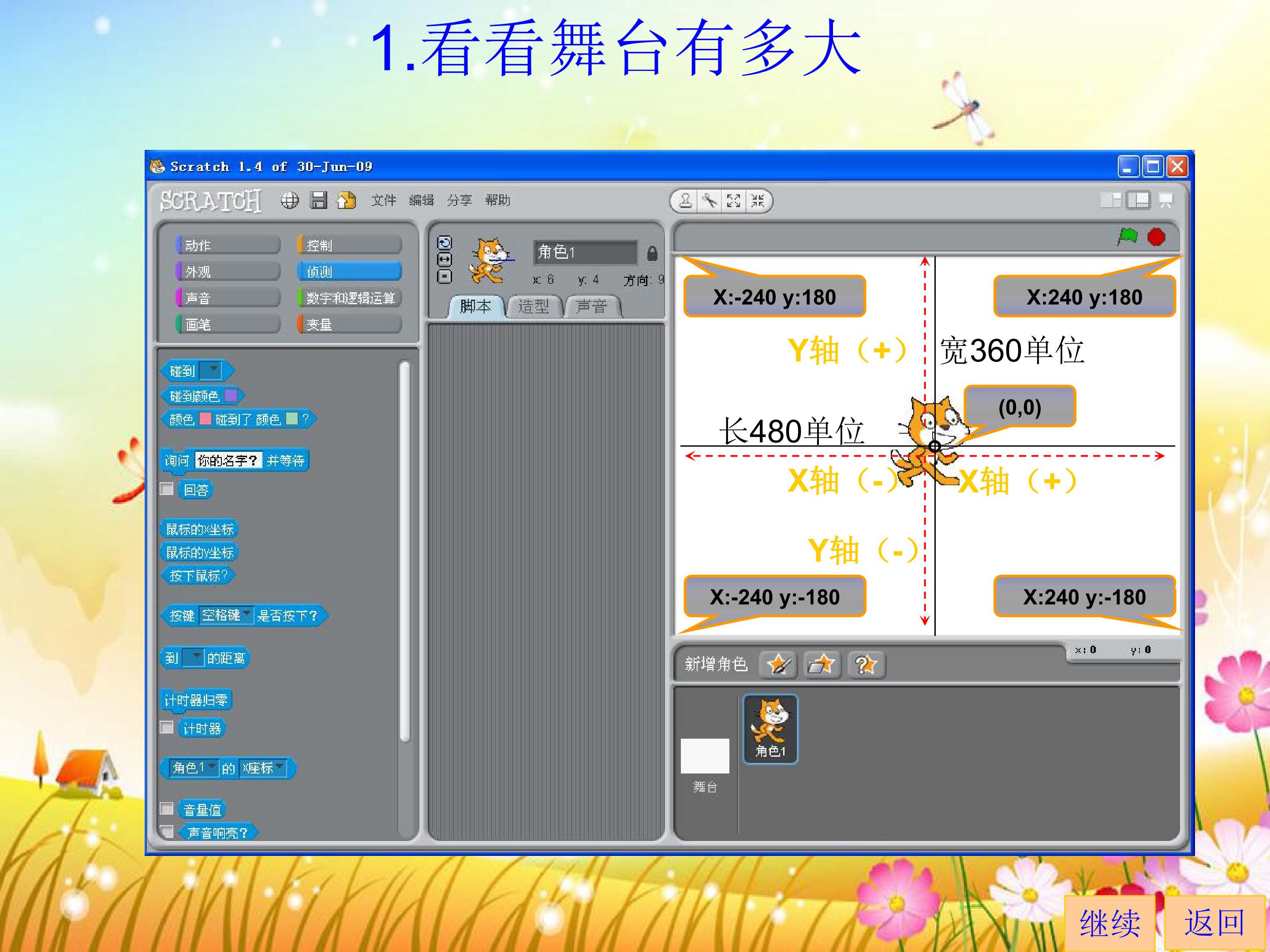
Task: Click the globe language icon
Action: tap(290, 200)
